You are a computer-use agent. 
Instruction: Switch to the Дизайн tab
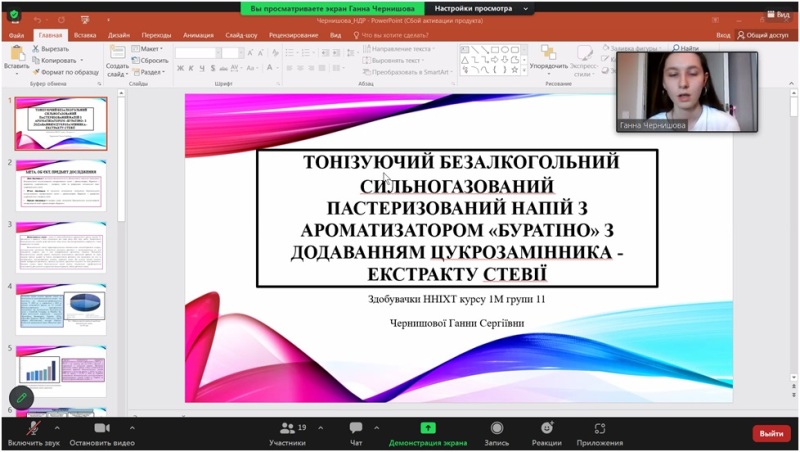pos(118,35)
